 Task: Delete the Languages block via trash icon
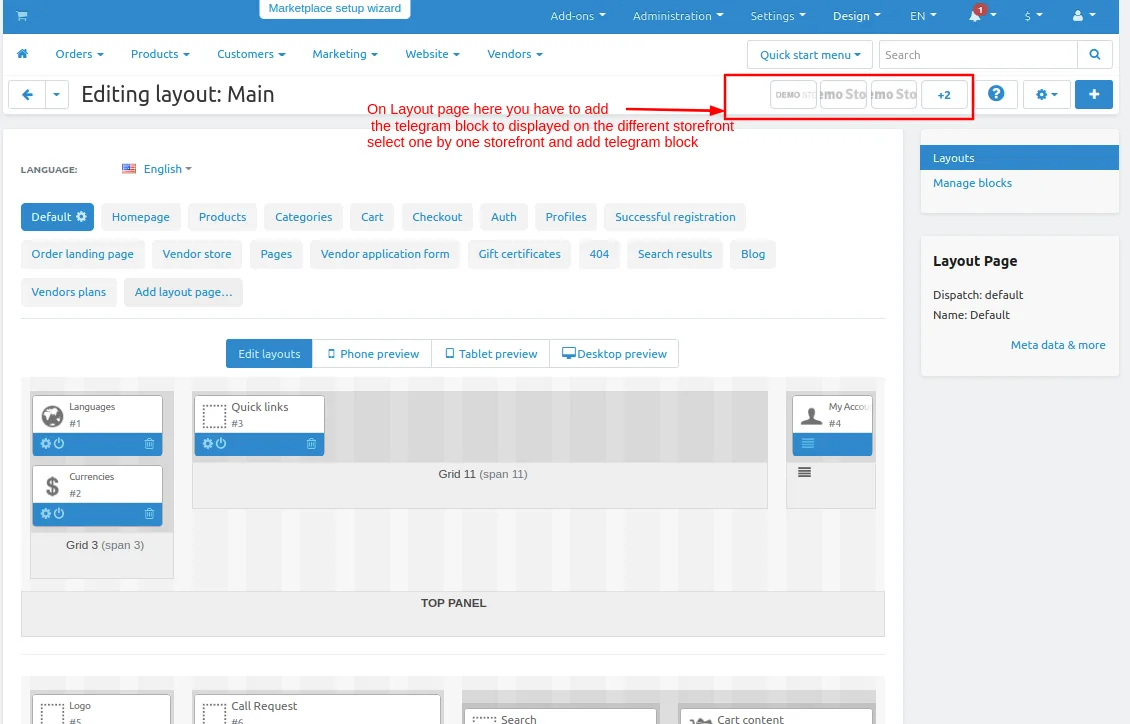coord(149,444)
